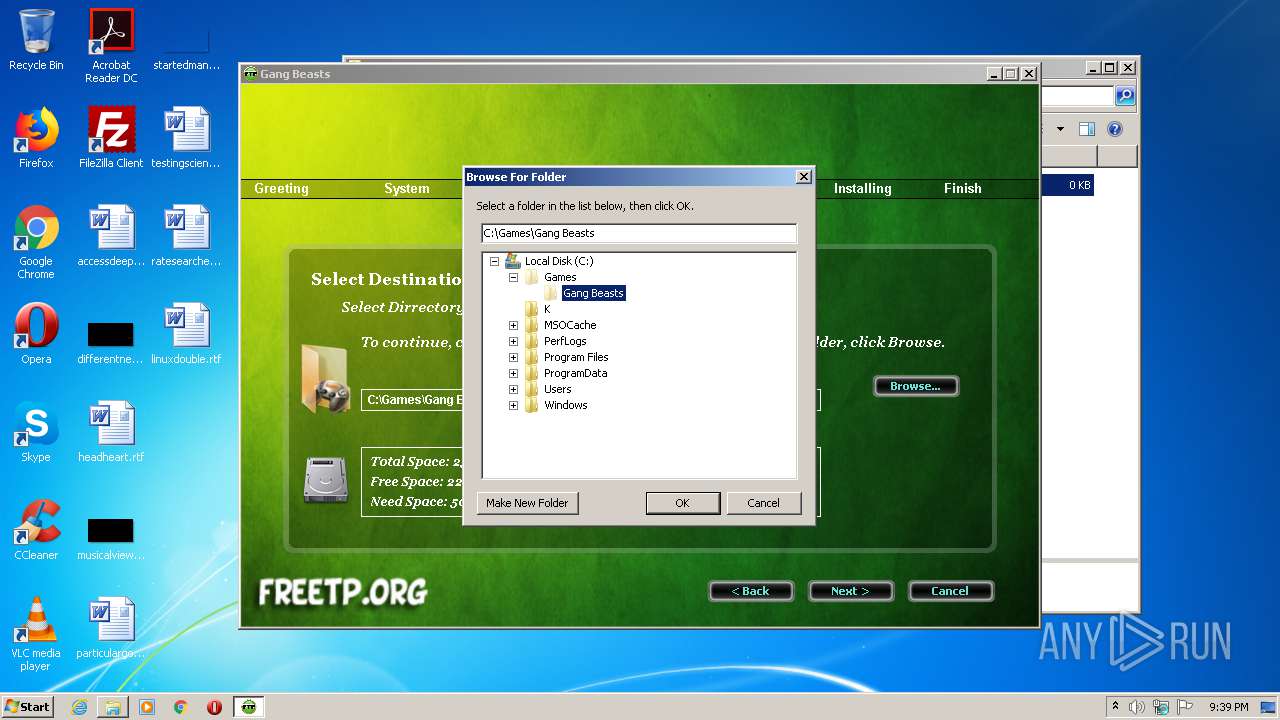
Task: Click Opera icon in taskbar
Action: click(x=215, y=707)
